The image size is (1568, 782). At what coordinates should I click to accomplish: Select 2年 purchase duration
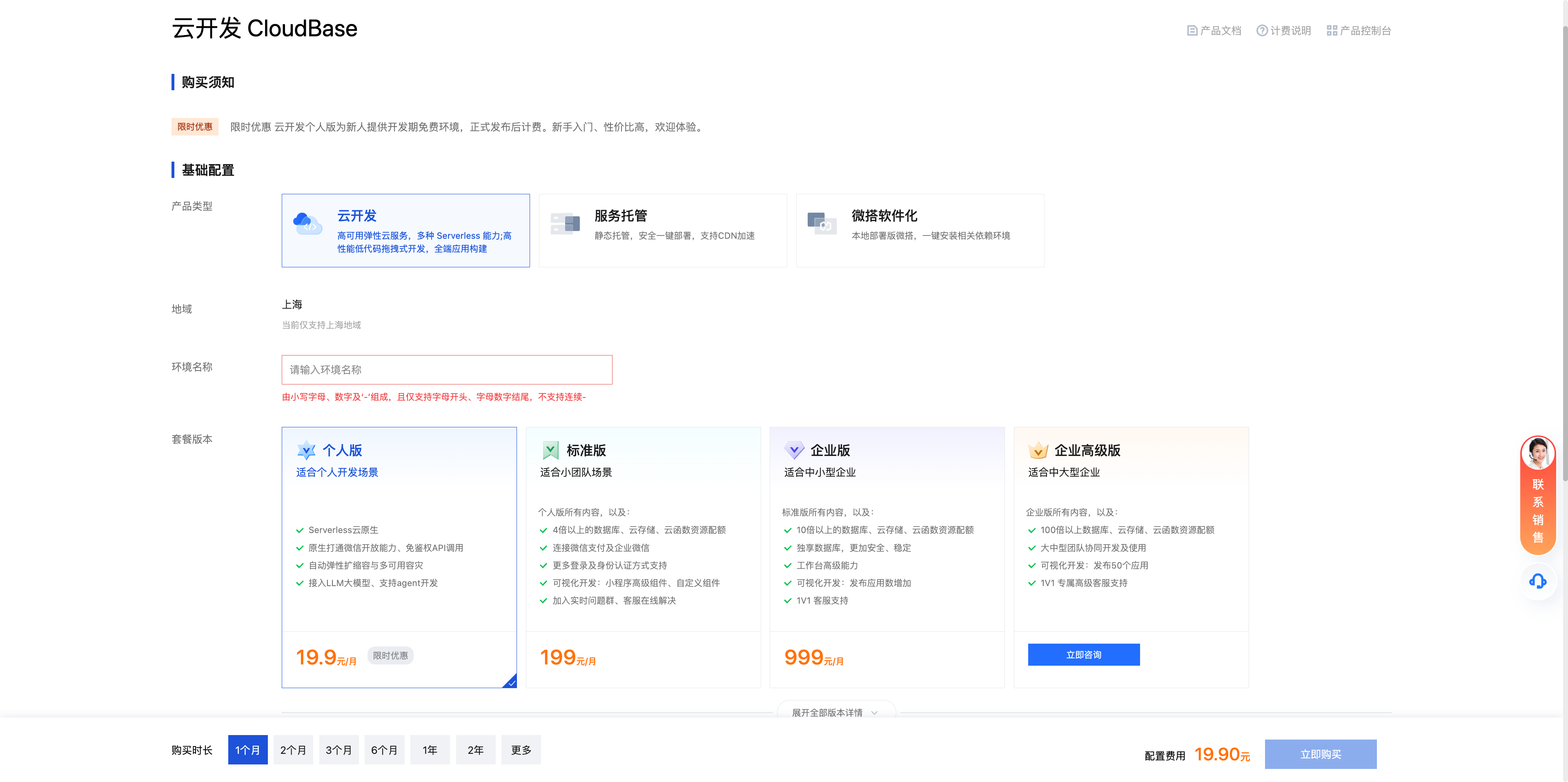475,750
